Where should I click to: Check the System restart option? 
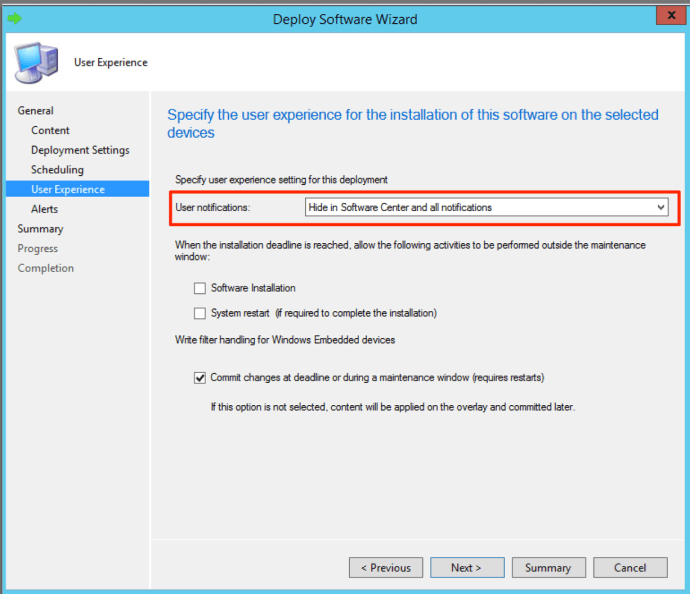point(200,313)
